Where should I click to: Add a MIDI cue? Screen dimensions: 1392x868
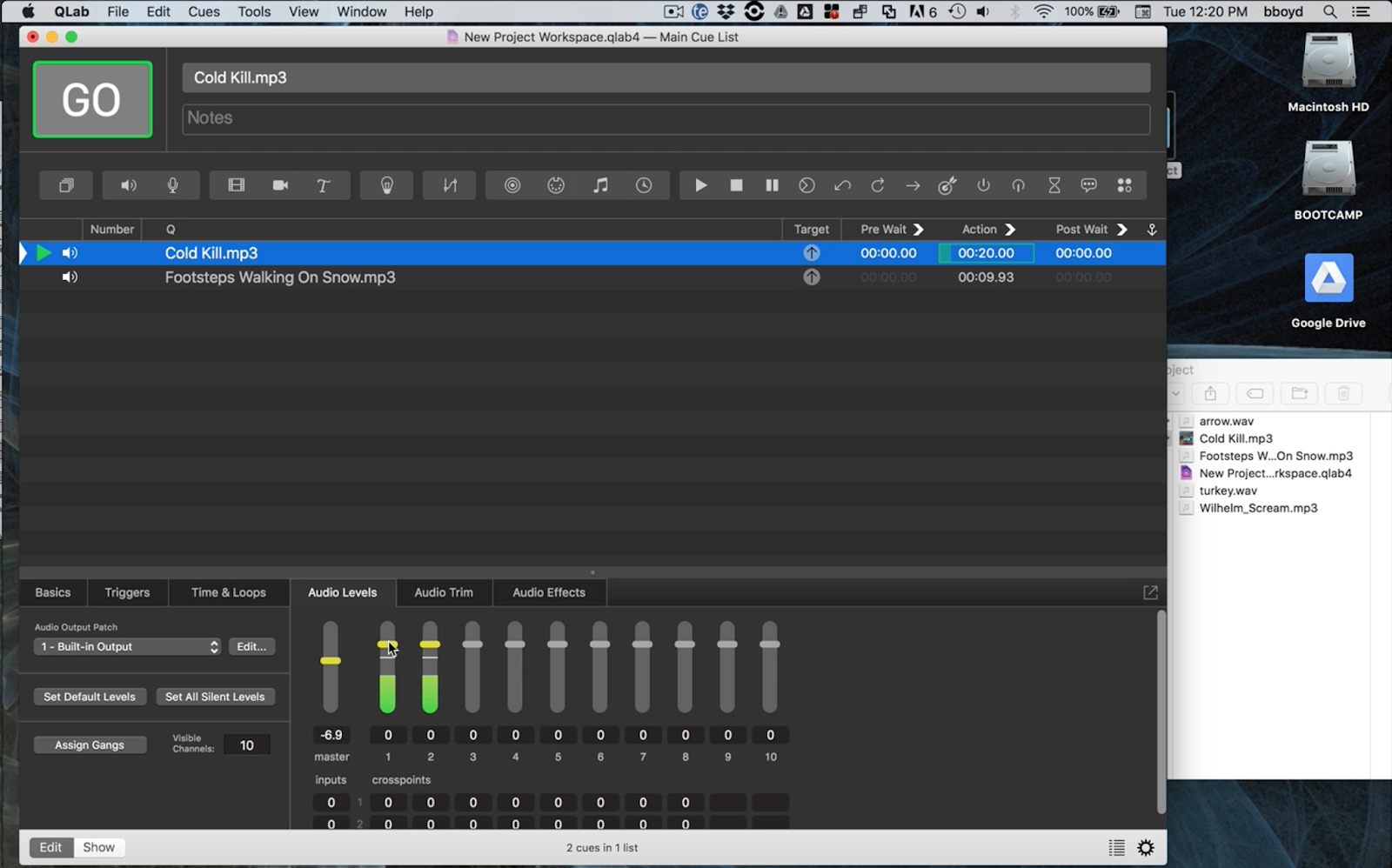555,184
